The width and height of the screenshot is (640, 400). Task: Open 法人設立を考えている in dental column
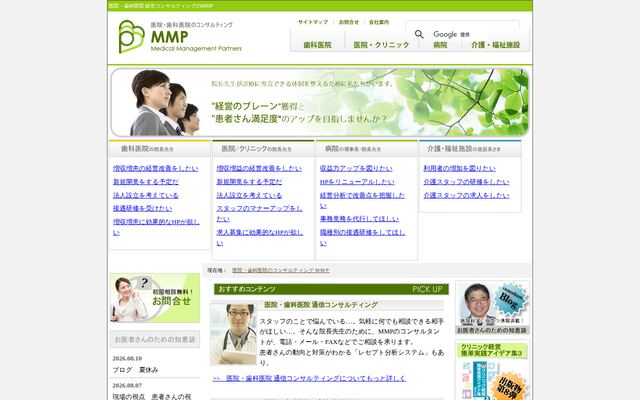pos(145,196)
